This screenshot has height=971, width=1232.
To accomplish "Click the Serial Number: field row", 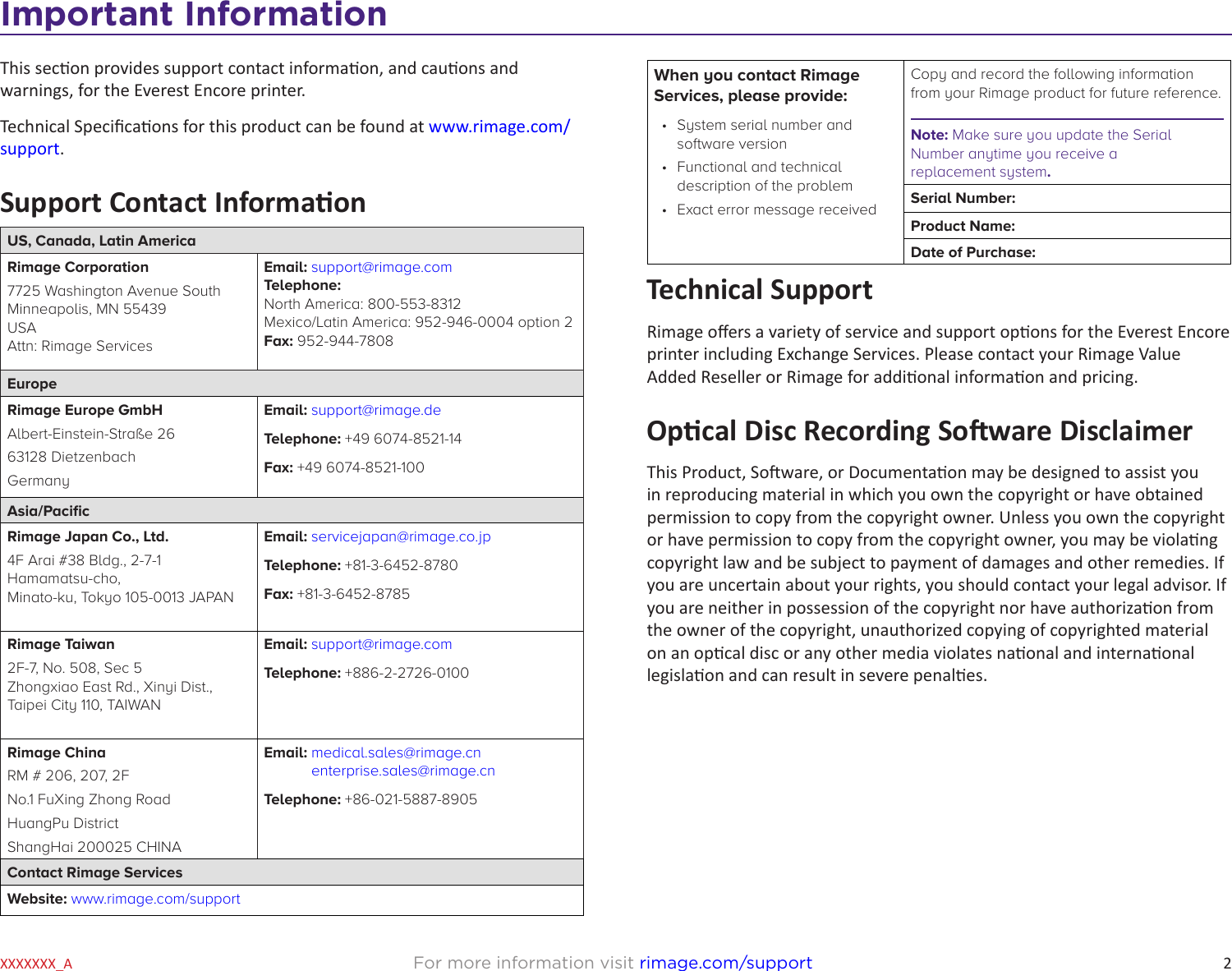I will (1067, 198).
